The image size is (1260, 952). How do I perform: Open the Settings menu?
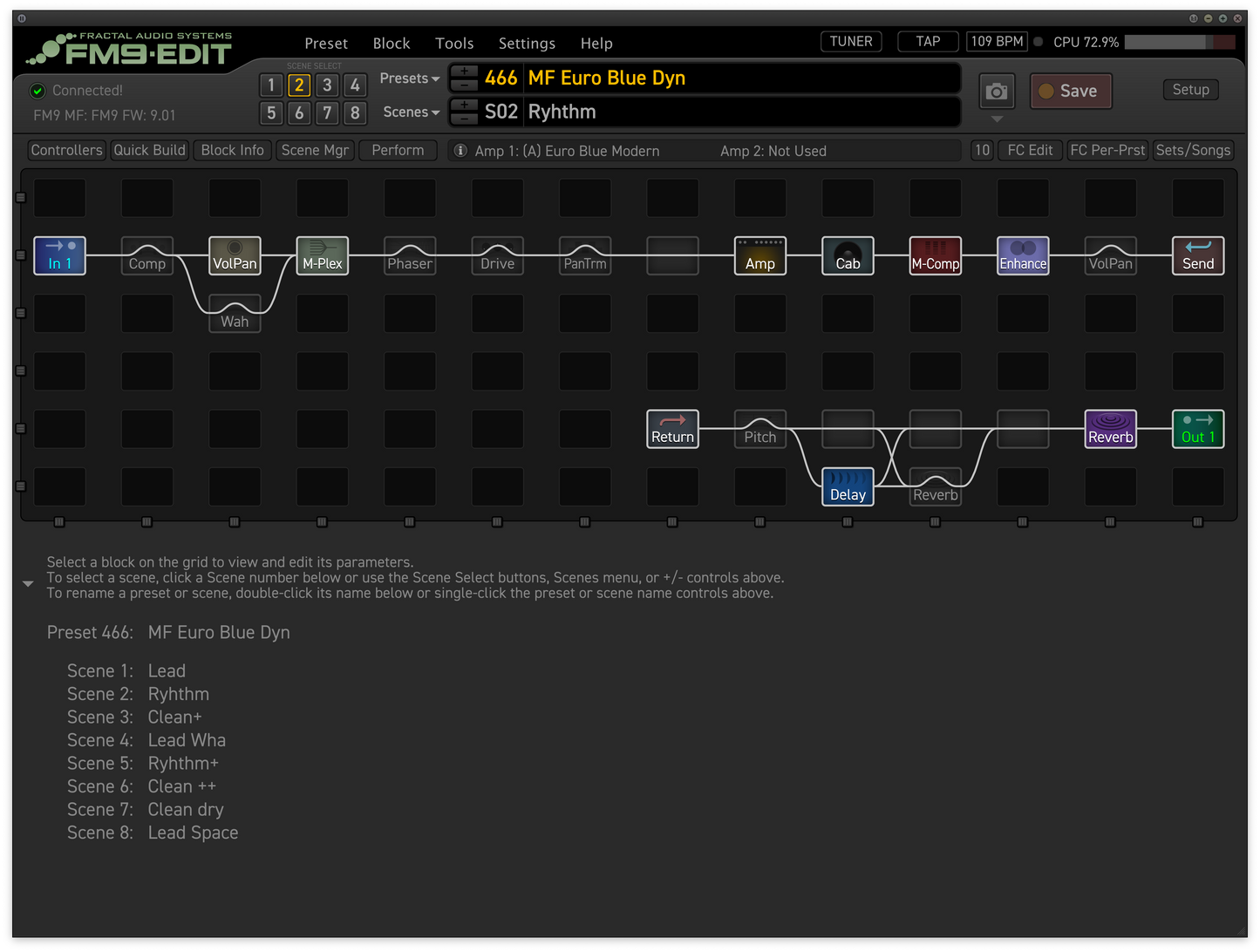(x=527, y=43)
